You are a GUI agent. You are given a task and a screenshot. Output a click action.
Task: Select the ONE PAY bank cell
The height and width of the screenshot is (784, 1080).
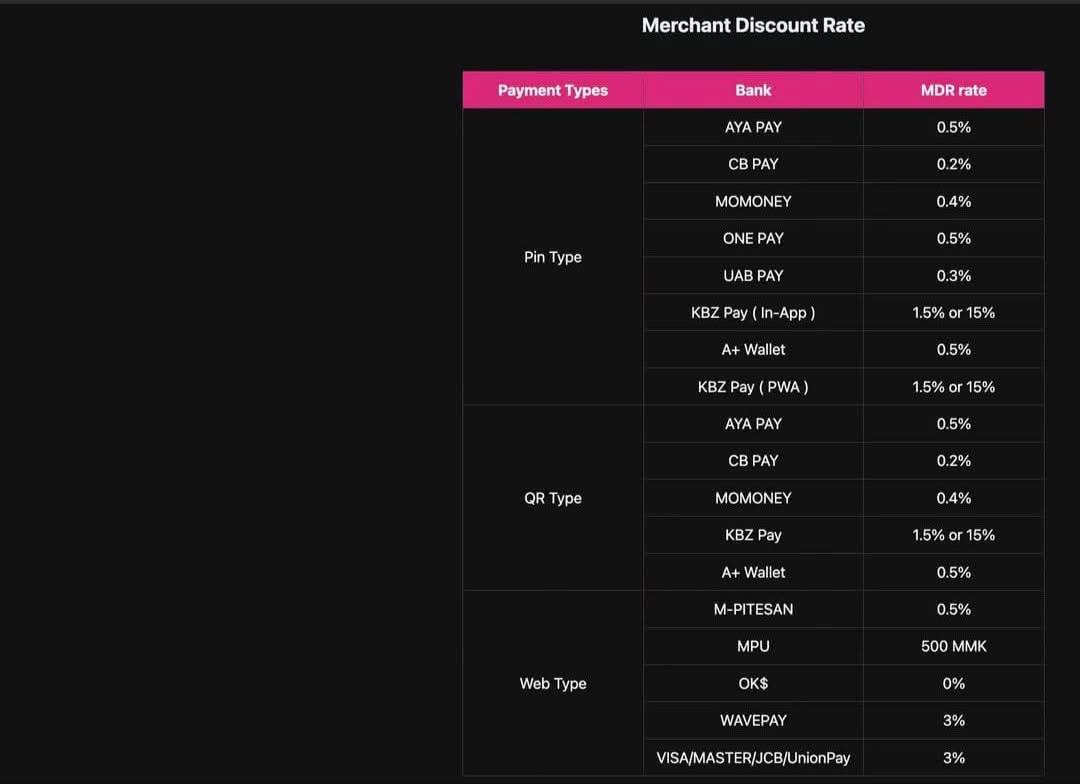(753, 238)
